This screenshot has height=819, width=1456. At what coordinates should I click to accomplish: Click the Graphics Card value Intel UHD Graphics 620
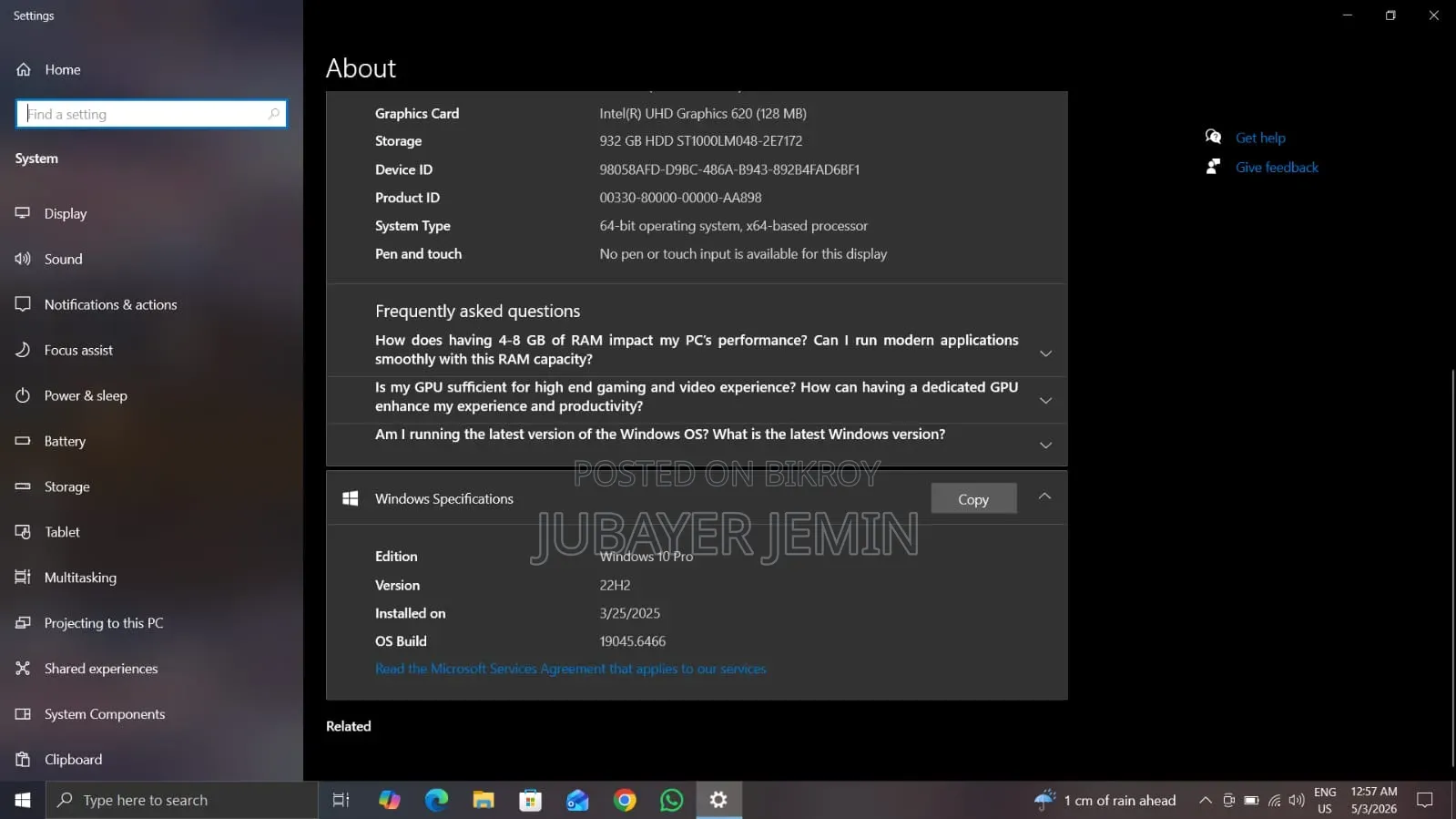click(x=703, y=114)
